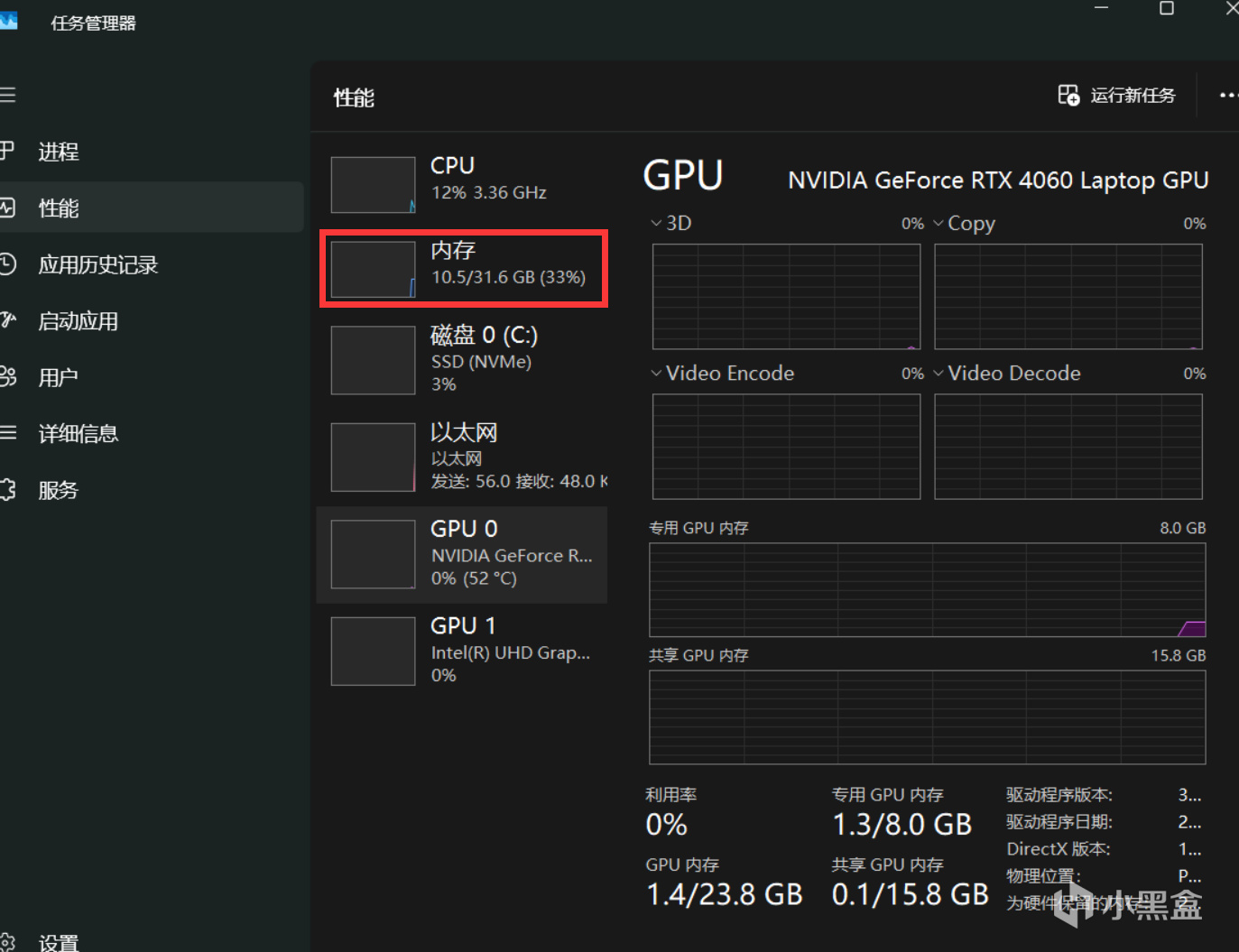This screenshot has height=952, width=1239.
Task: Click 'NVIDIA GeForce R...' under GPU 0
Action: click(512, 556)
